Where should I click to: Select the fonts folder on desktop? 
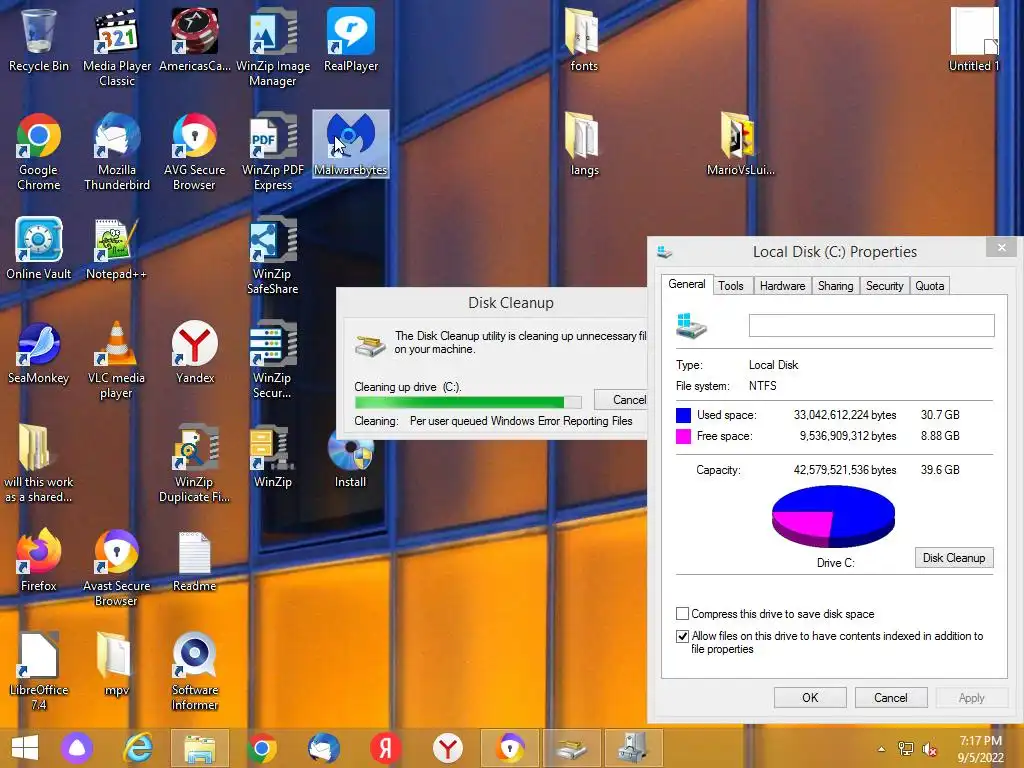583,39
